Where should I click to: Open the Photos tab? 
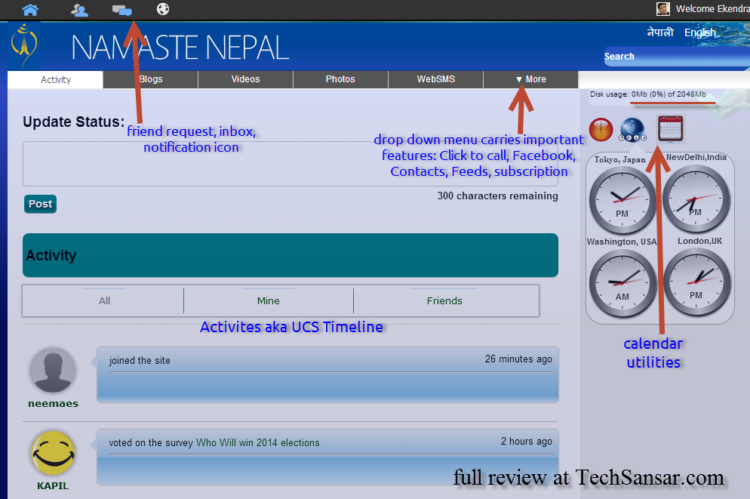tap(340, 79)
